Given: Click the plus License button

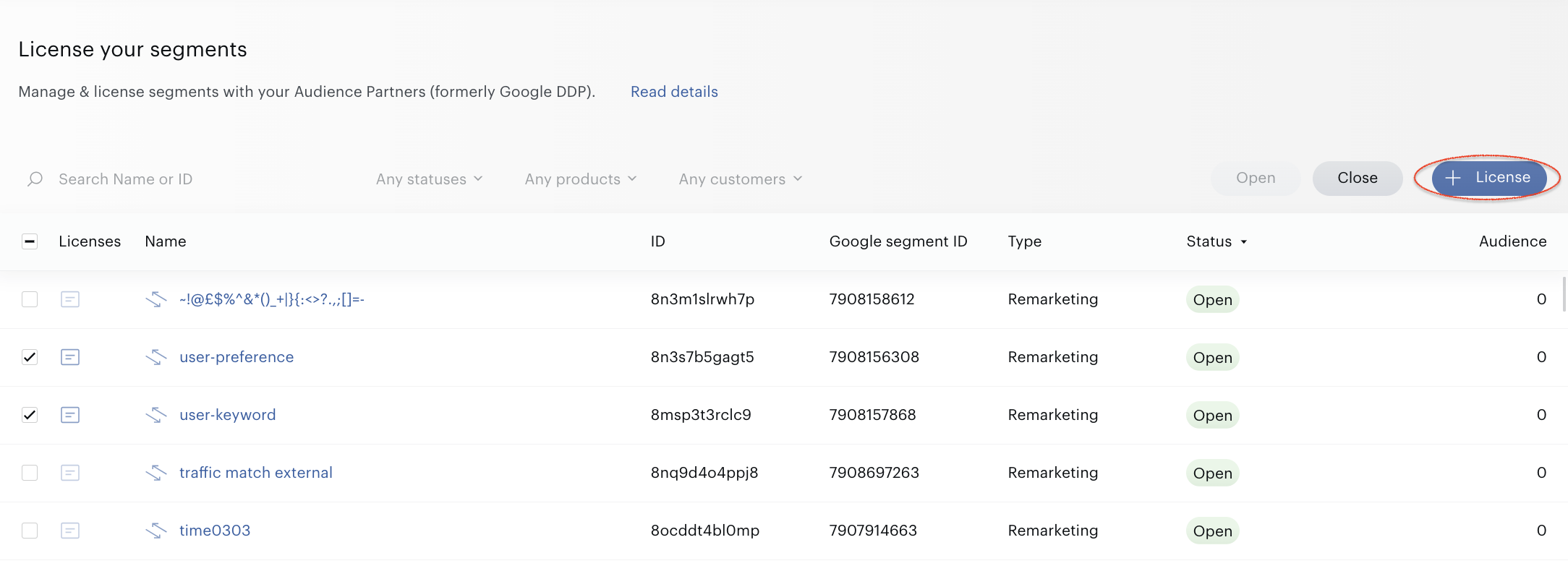Looking at the screenshot, I should tap(1488, 178).
